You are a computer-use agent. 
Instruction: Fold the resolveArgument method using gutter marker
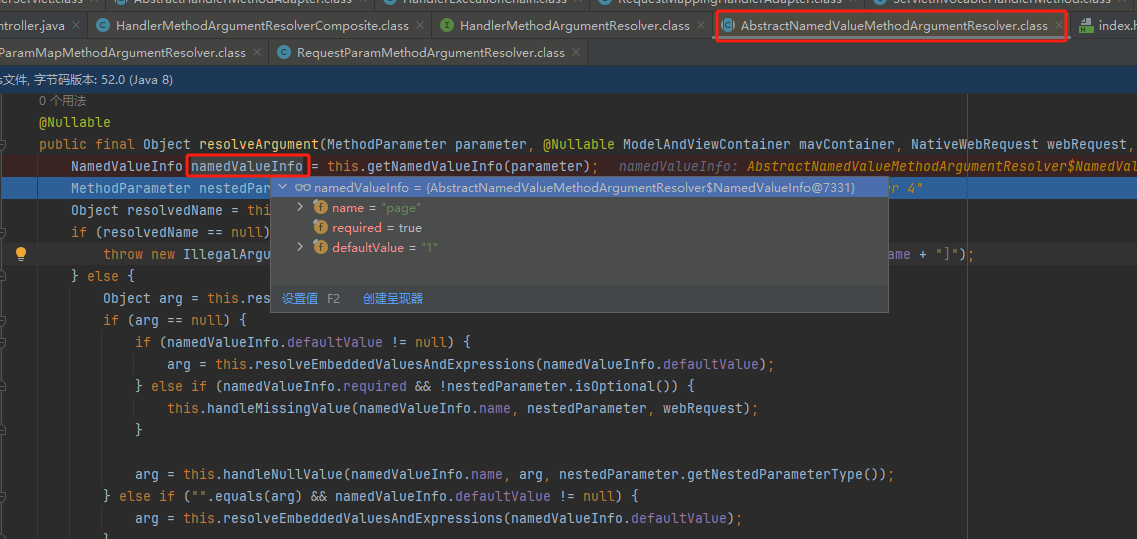tap(4, 144)
